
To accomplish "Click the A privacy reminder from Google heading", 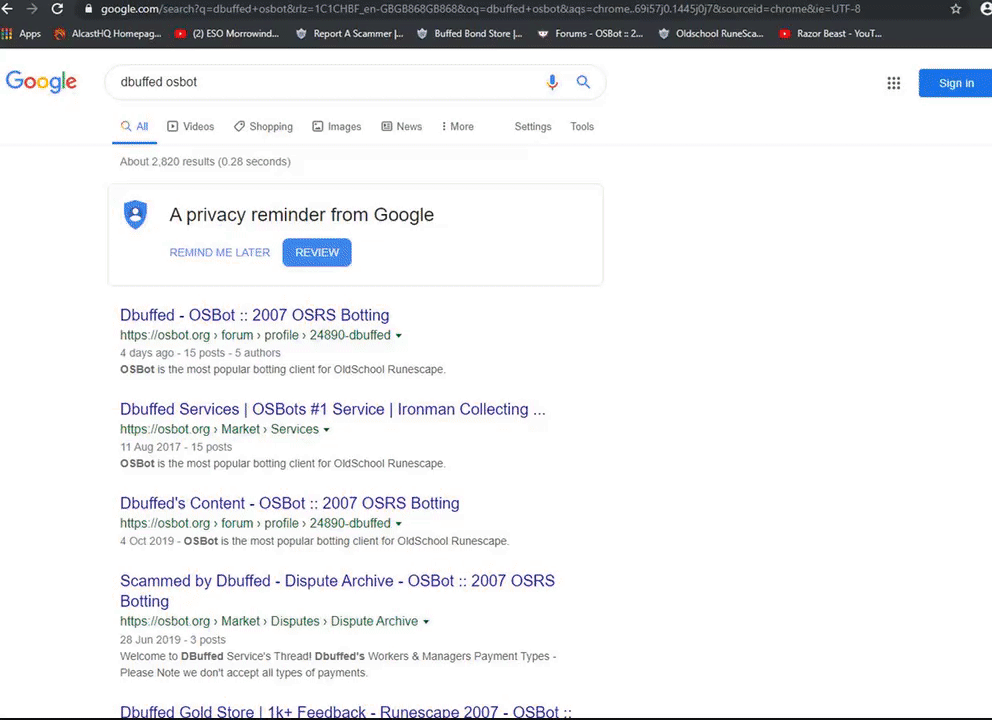I will coord(301,214).
